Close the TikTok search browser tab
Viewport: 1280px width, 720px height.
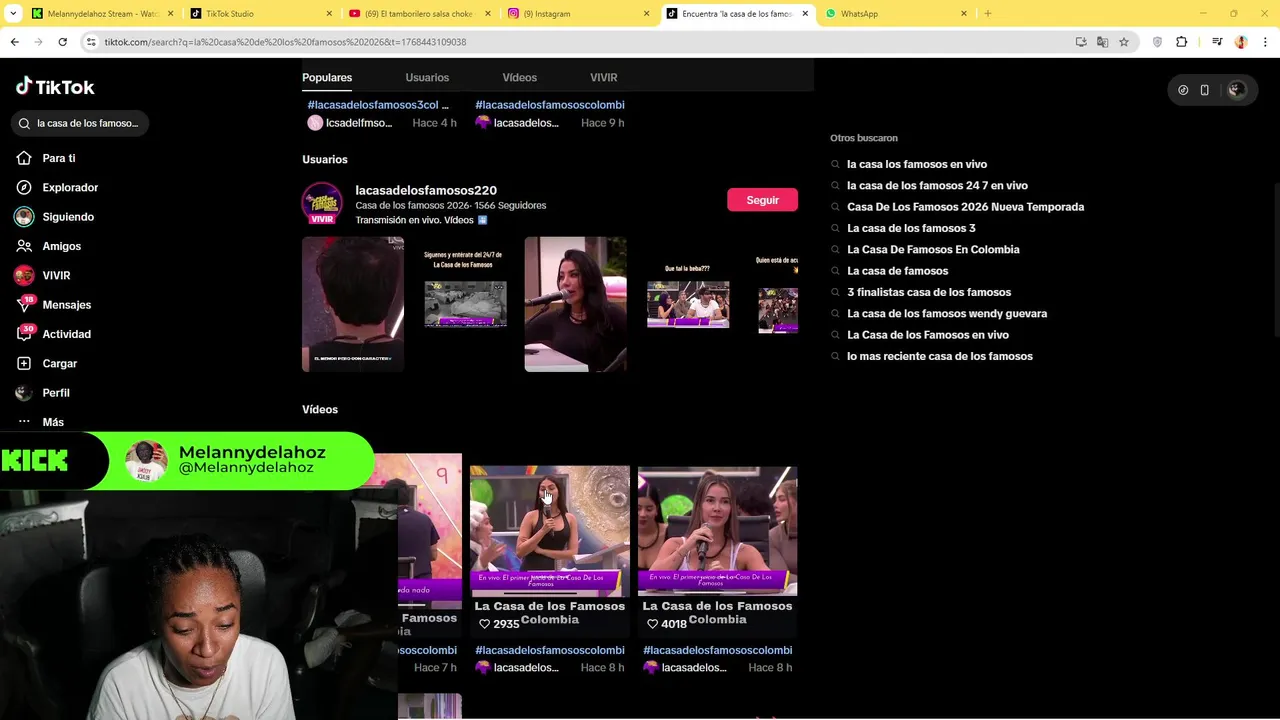[x=805, y=13]
